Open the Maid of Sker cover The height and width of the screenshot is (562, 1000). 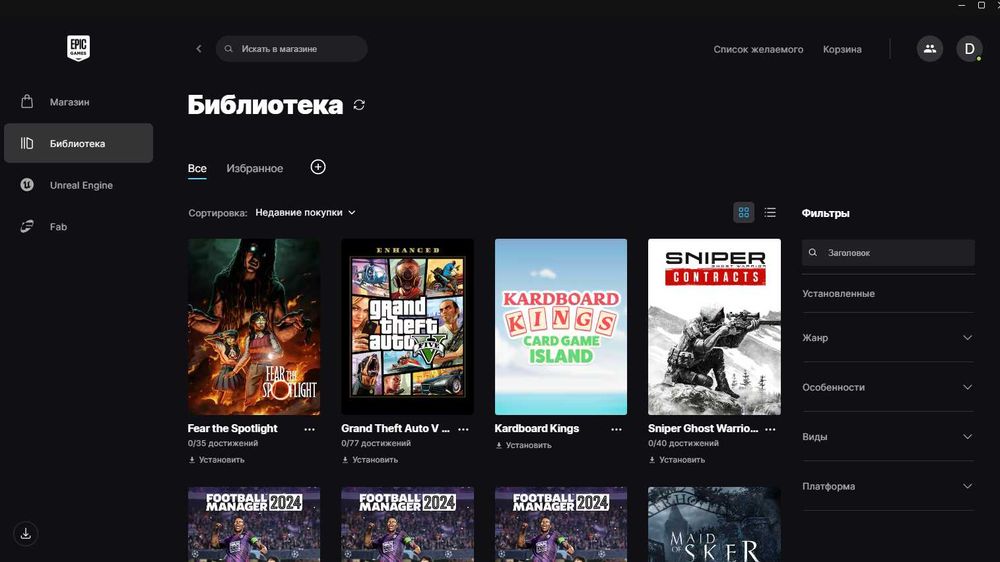point(714,524)
